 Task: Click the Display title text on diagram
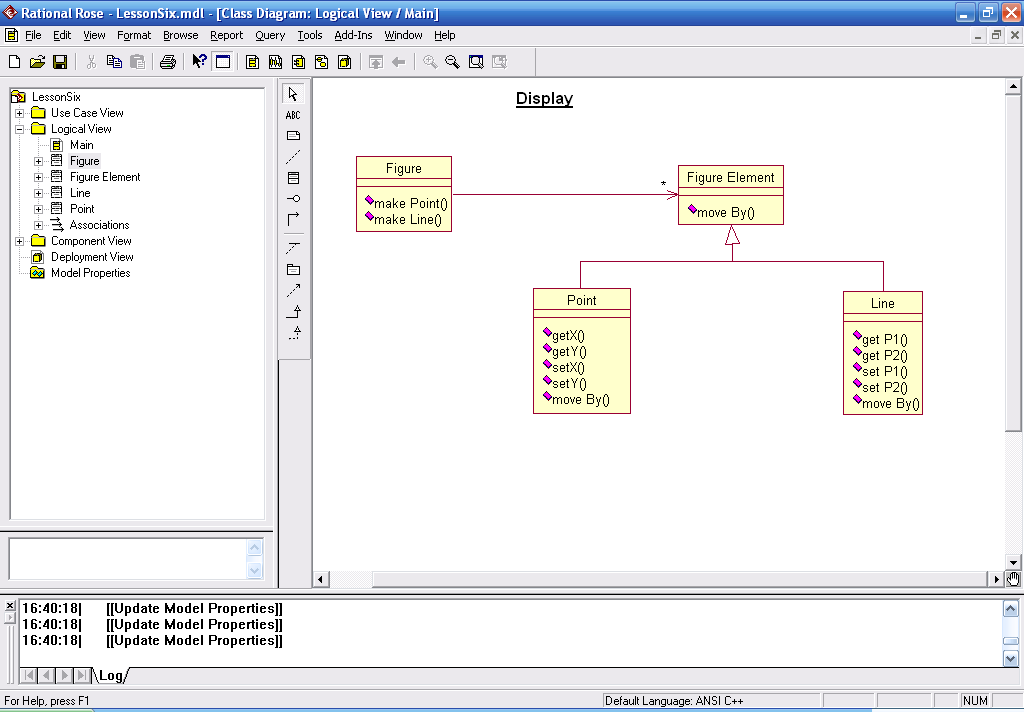click(544, 99)
